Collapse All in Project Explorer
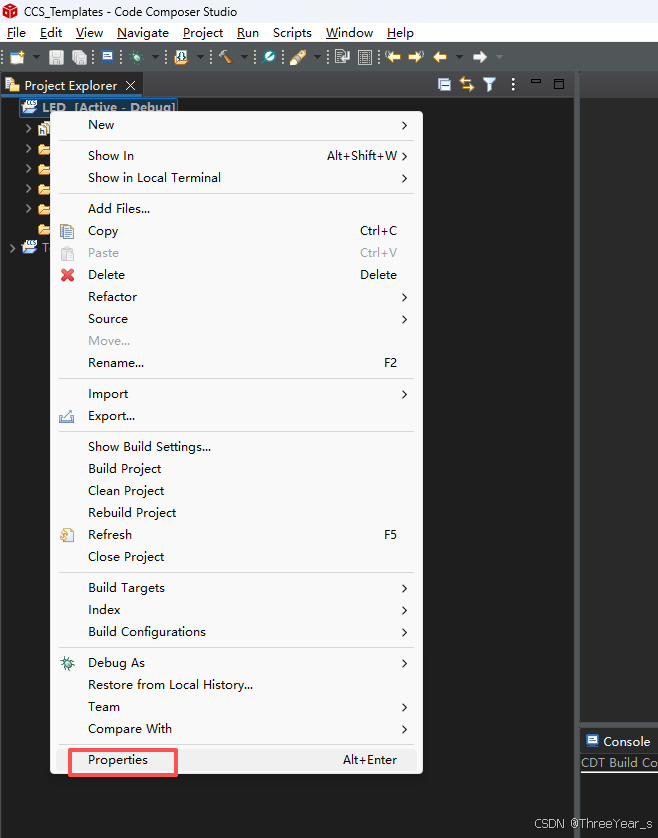658x838 pixels. 444,84
